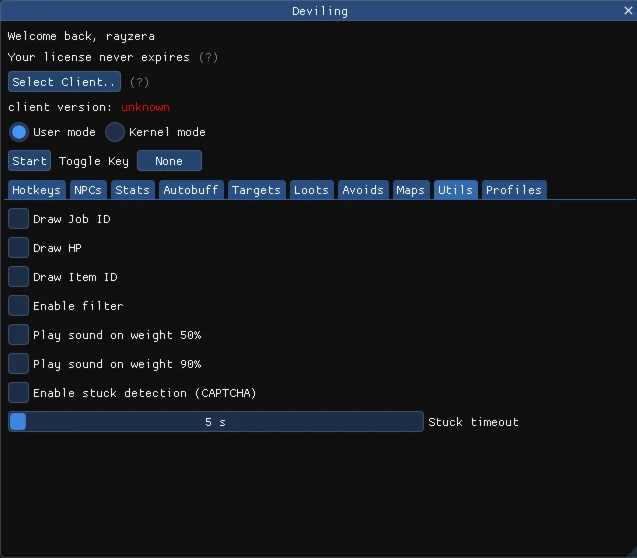Close the Deviling window
This screenshot has height=558, width=637.
click(627, 11)
